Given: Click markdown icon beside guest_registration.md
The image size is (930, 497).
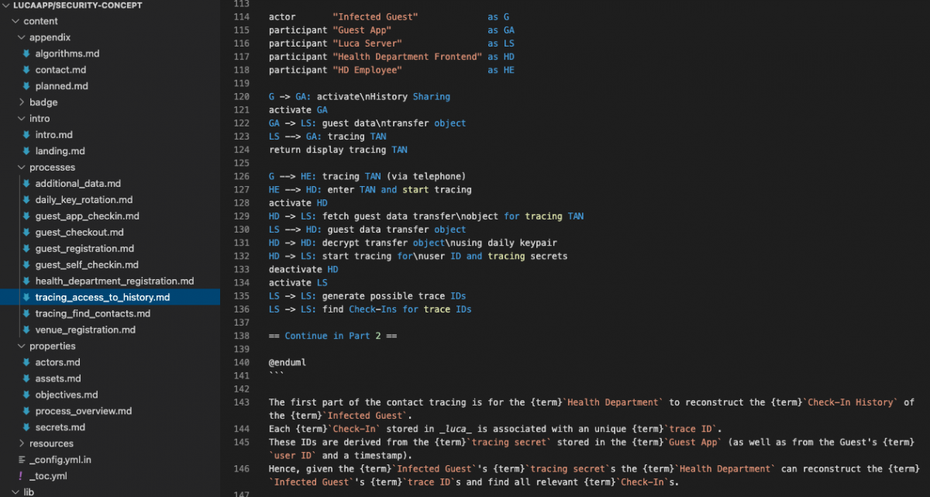Looking at the screenshot, I should click(26, 248).
